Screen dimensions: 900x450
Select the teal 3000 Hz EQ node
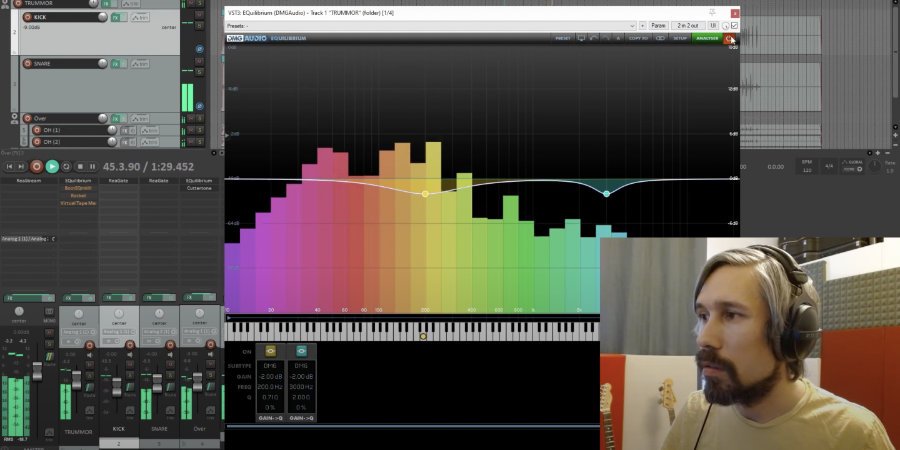point(607,194)
